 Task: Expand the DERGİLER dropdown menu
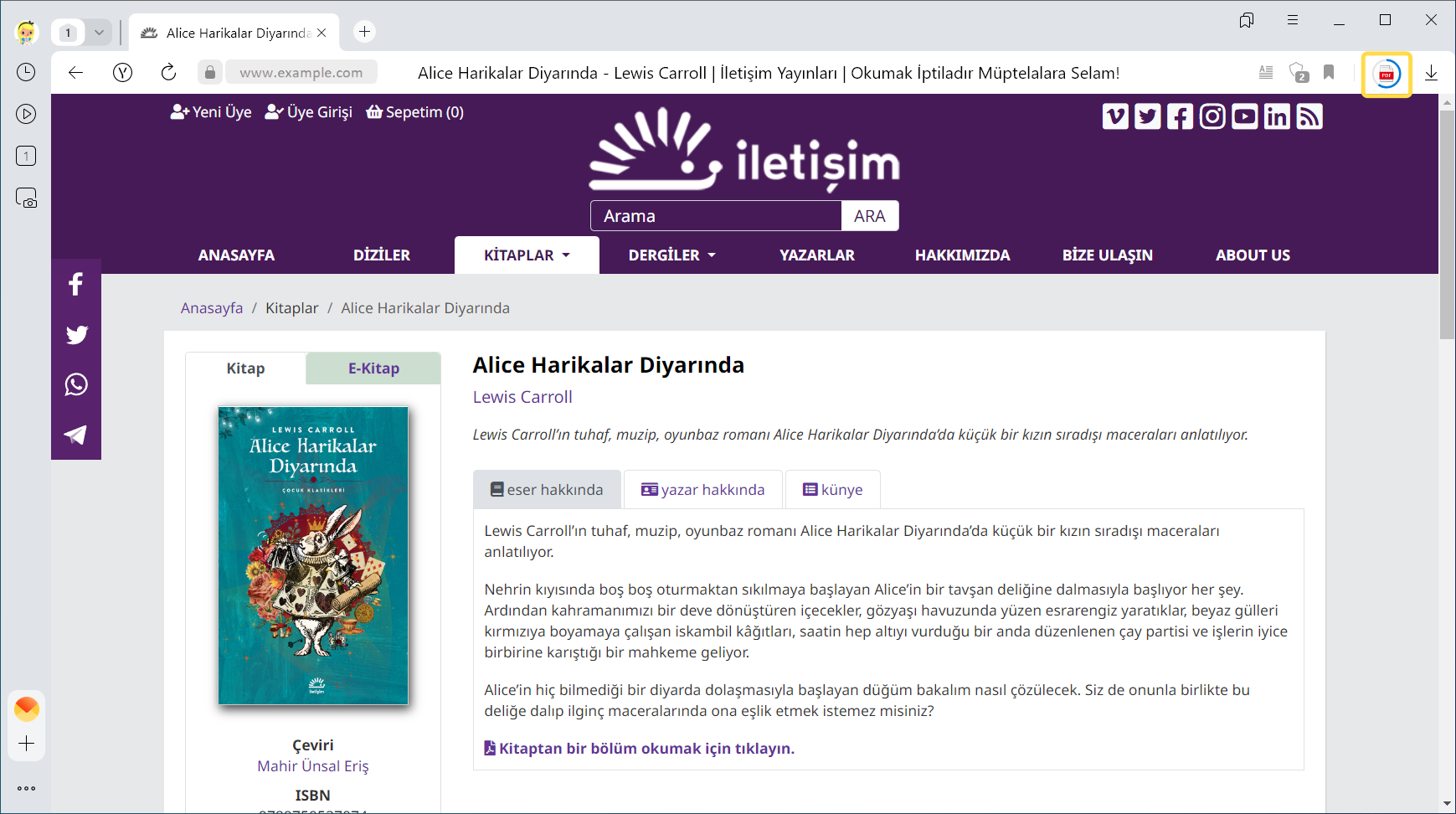(671, 255)
